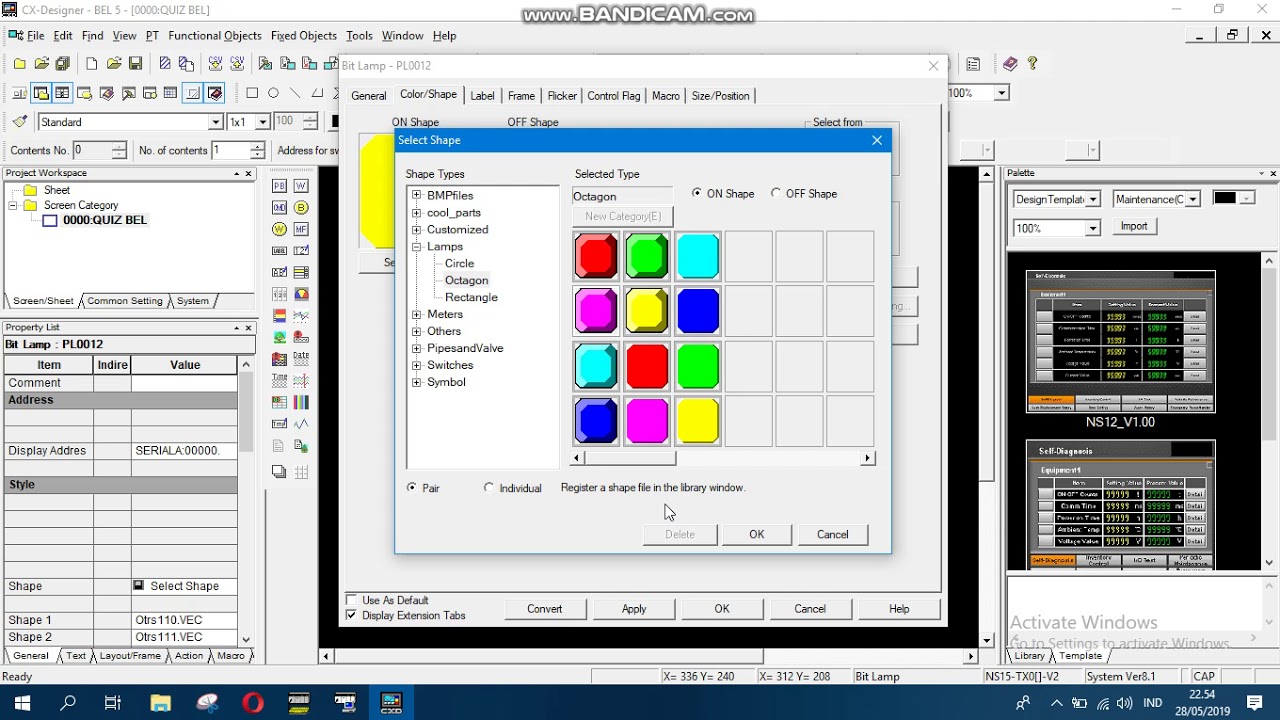Screen dimensions: 1280x720
Task: Expand the Symbol category
Action: (417, 382)
